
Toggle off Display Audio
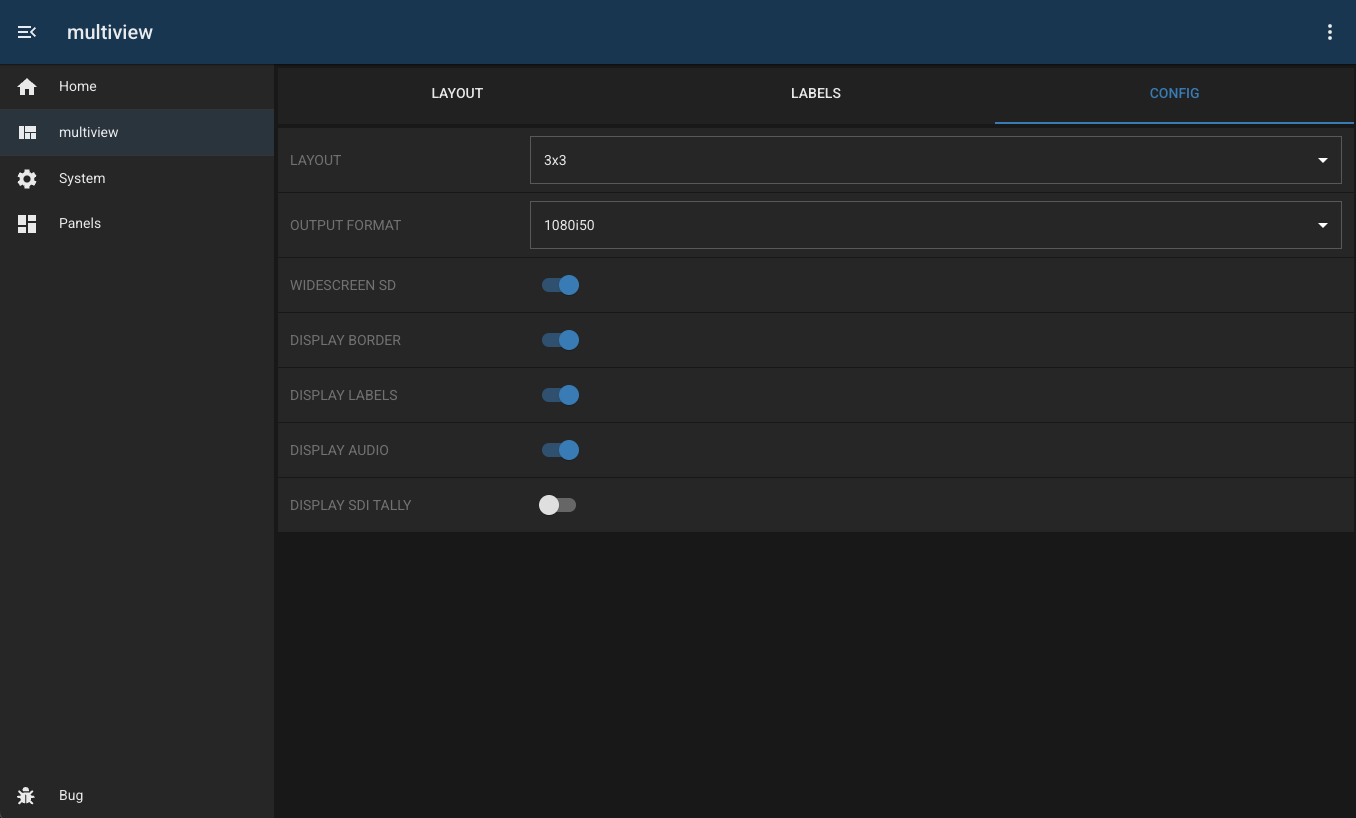click(x=560, y=450)
